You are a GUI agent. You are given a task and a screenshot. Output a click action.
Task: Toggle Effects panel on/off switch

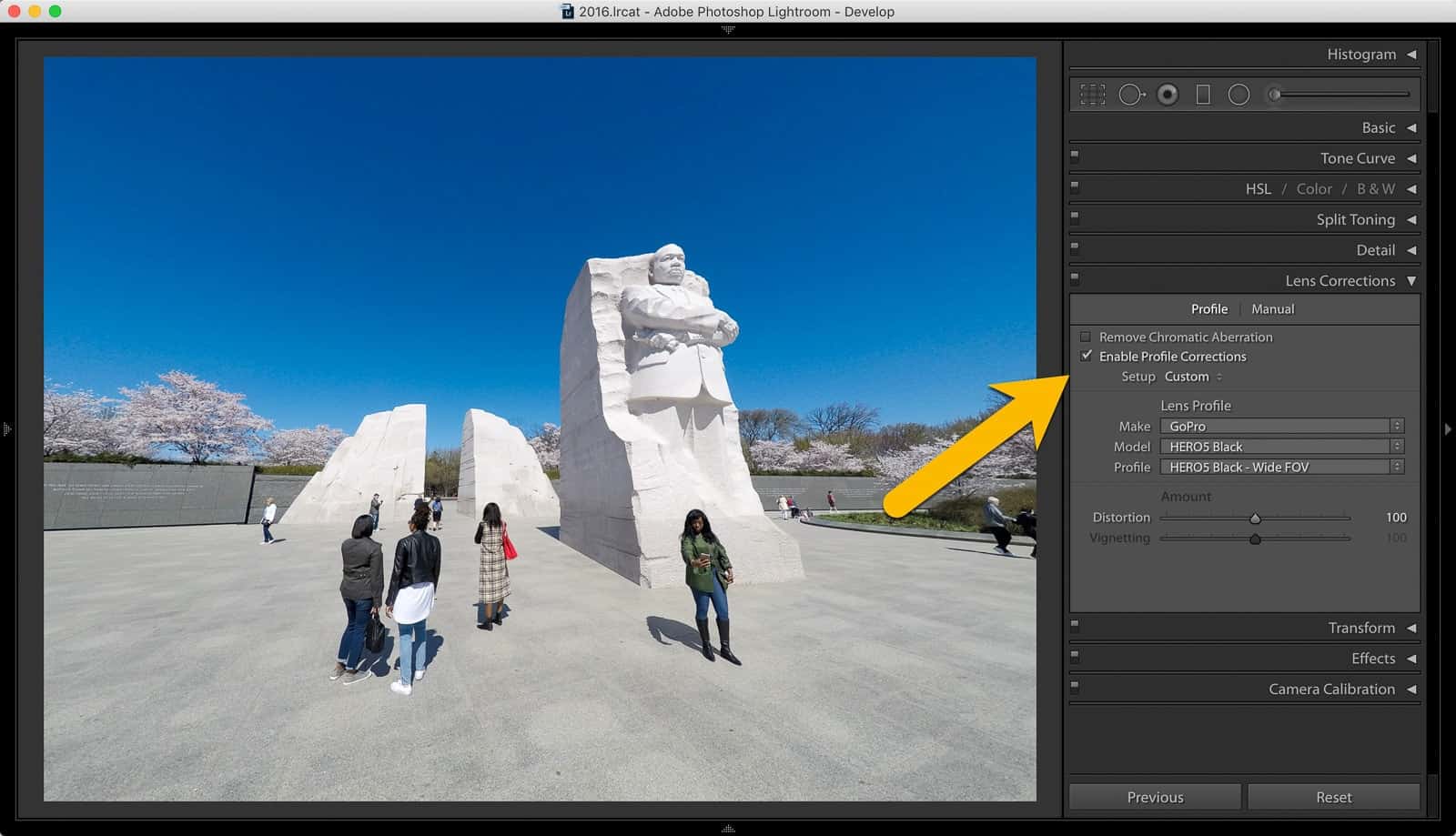[x=1075, y=655]
